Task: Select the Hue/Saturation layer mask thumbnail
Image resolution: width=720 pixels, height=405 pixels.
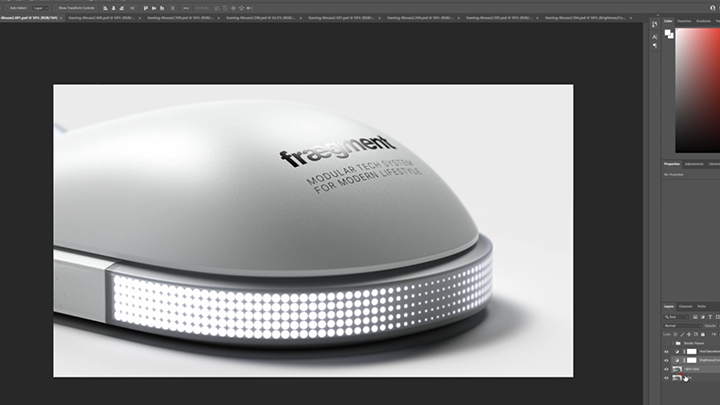Action: pyautogui.click(x=692, y=352)
